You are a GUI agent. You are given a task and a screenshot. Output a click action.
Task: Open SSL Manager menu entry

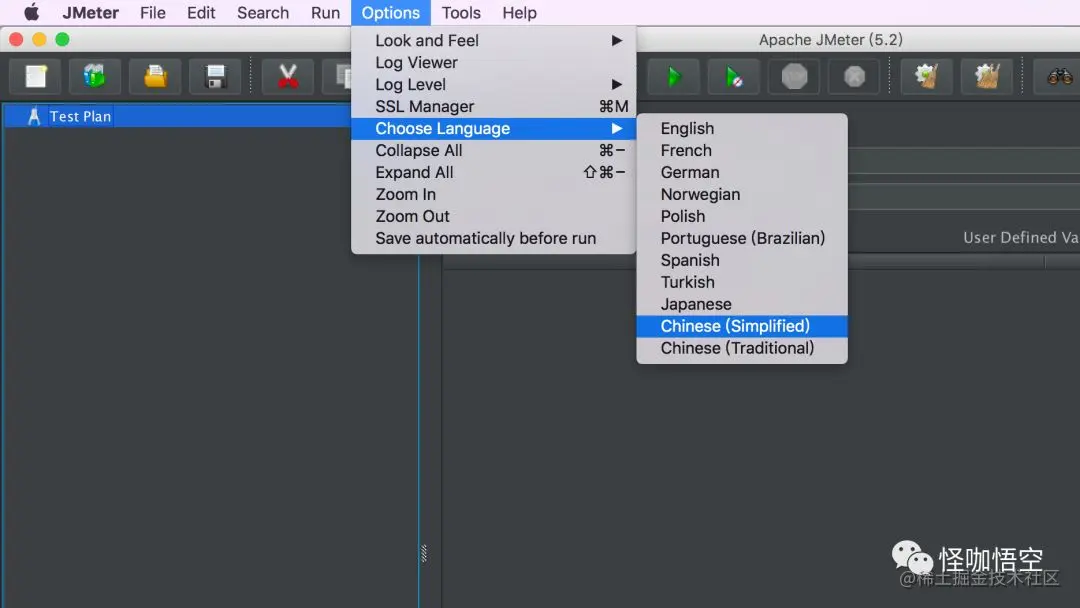point(493,107)
